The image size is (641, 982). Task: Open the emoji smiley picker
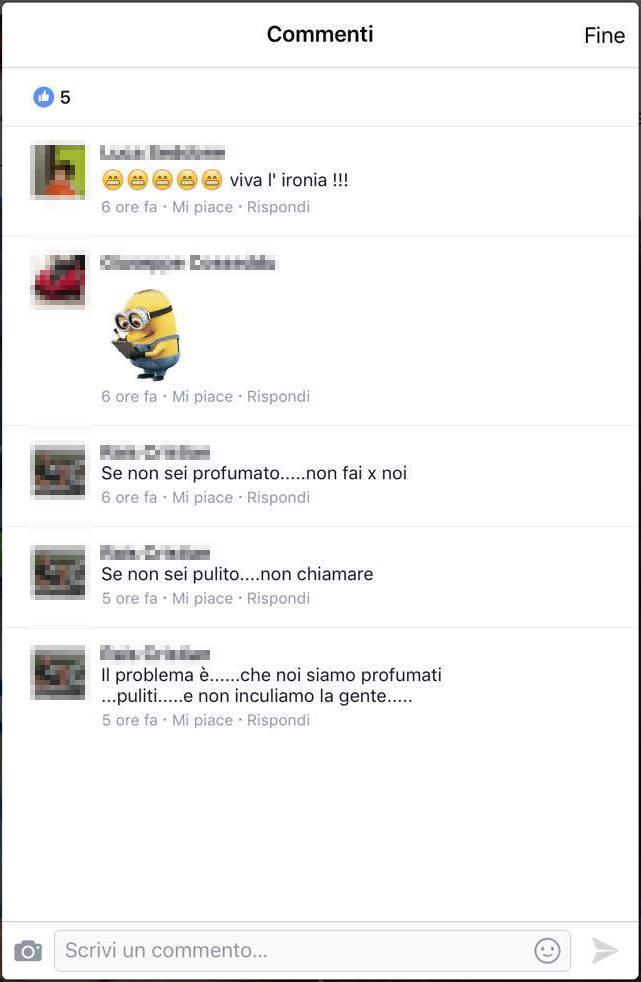(547, 950)
